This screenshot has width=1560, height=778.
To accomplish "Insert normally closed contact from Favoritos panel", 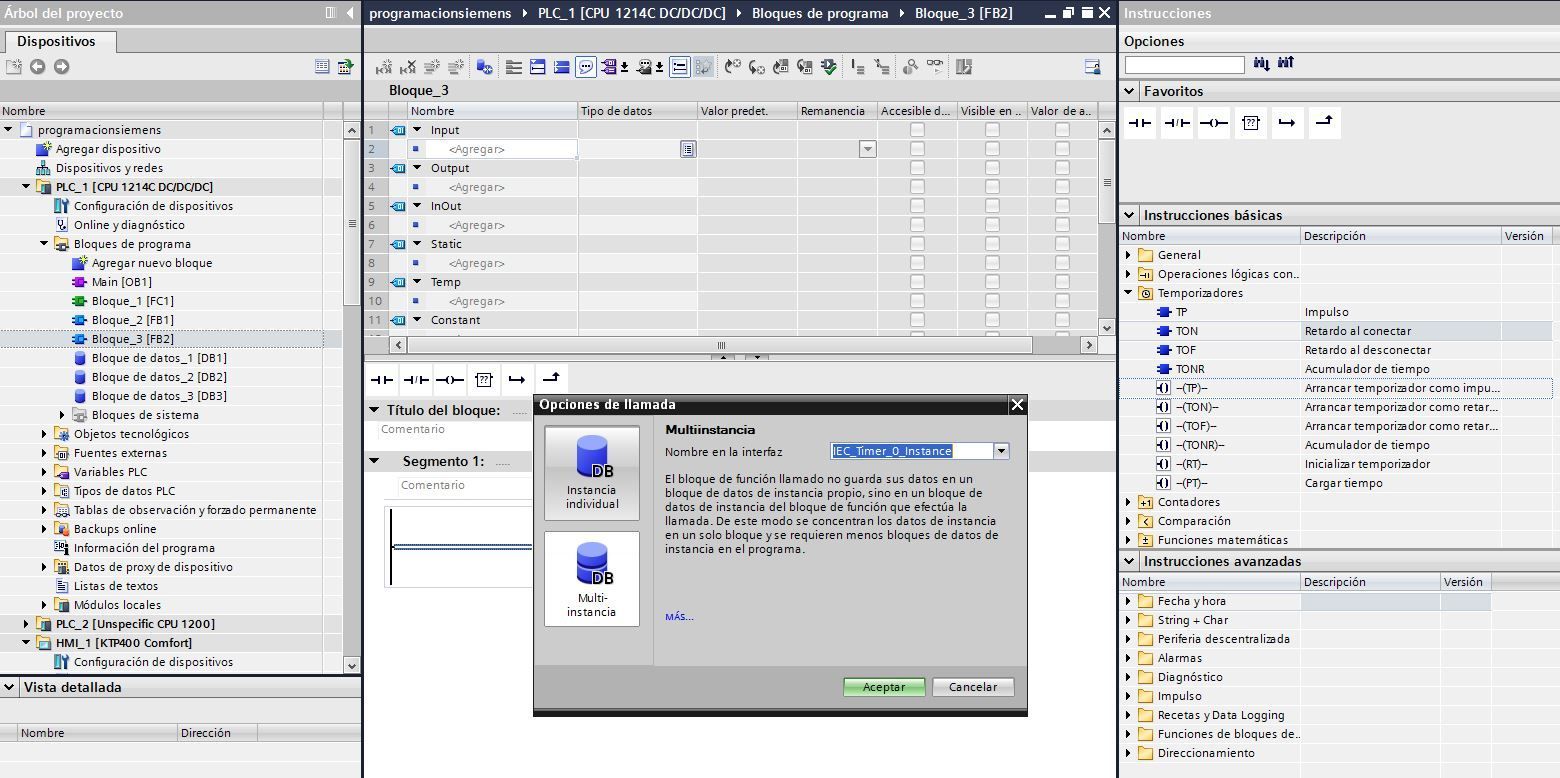I will point(1177,123).
